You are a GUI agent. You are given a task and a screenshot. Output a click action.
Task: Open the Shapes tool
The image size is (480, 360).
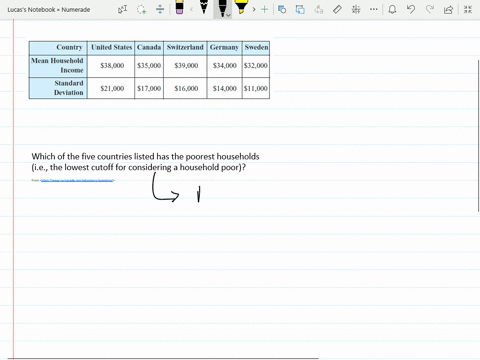(282, 9)
